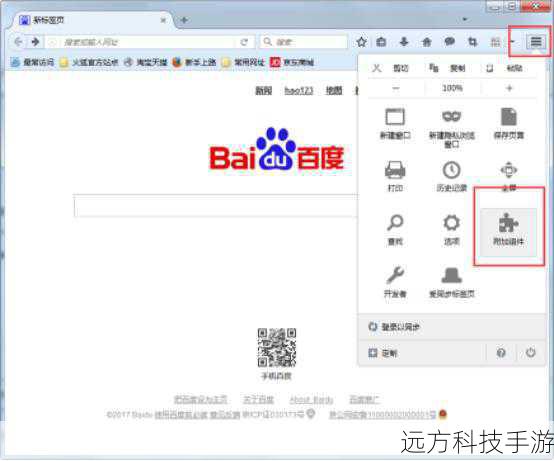Open the hamburger menu button
The height and width of the screenshot is (461, 554).
pyautogui.click(x=536, y=42)
